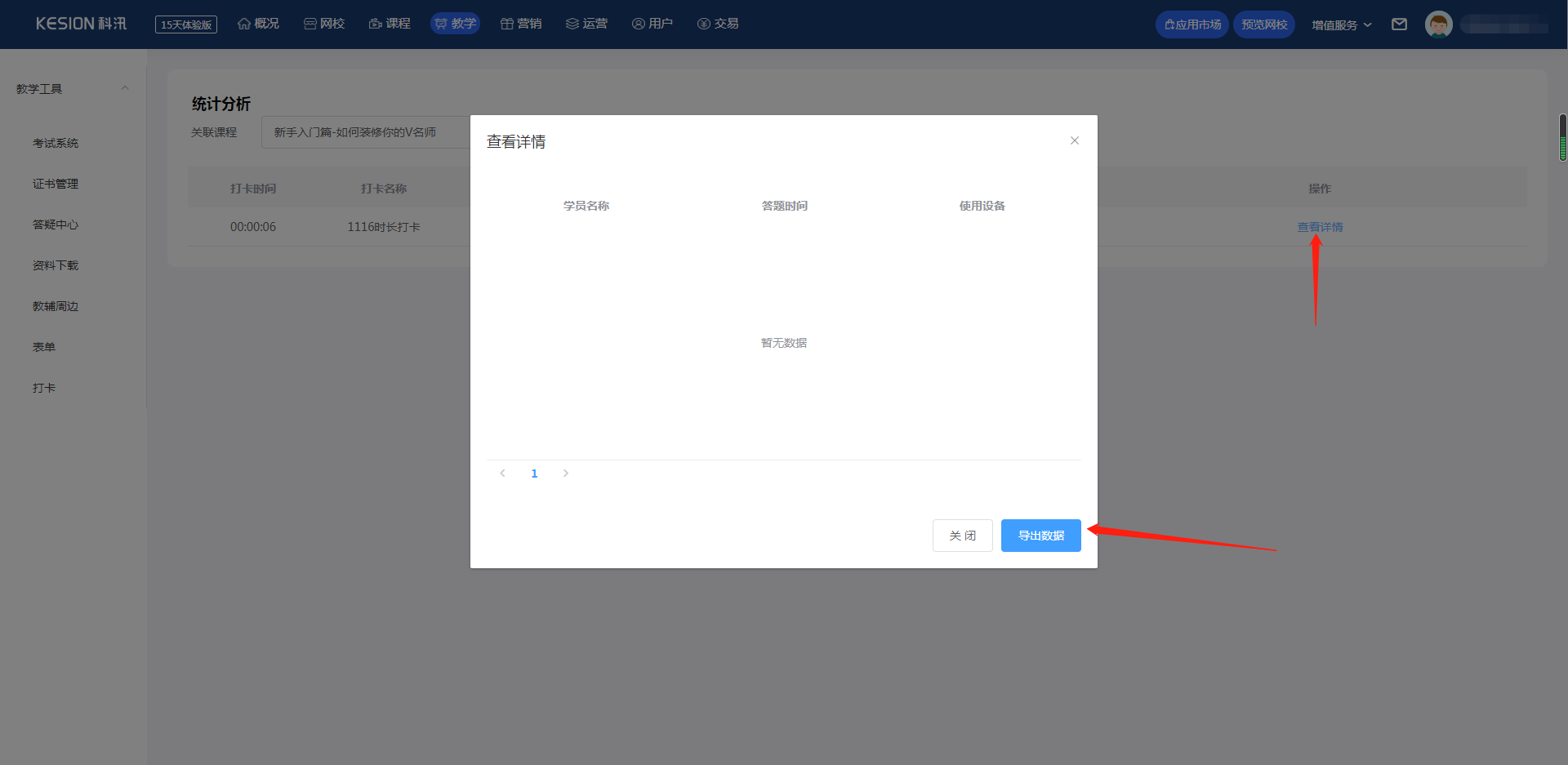Open the 网校 navigation item
Image resolution: width=1568 pixels, height=765 pixels.
pos(324,24)
